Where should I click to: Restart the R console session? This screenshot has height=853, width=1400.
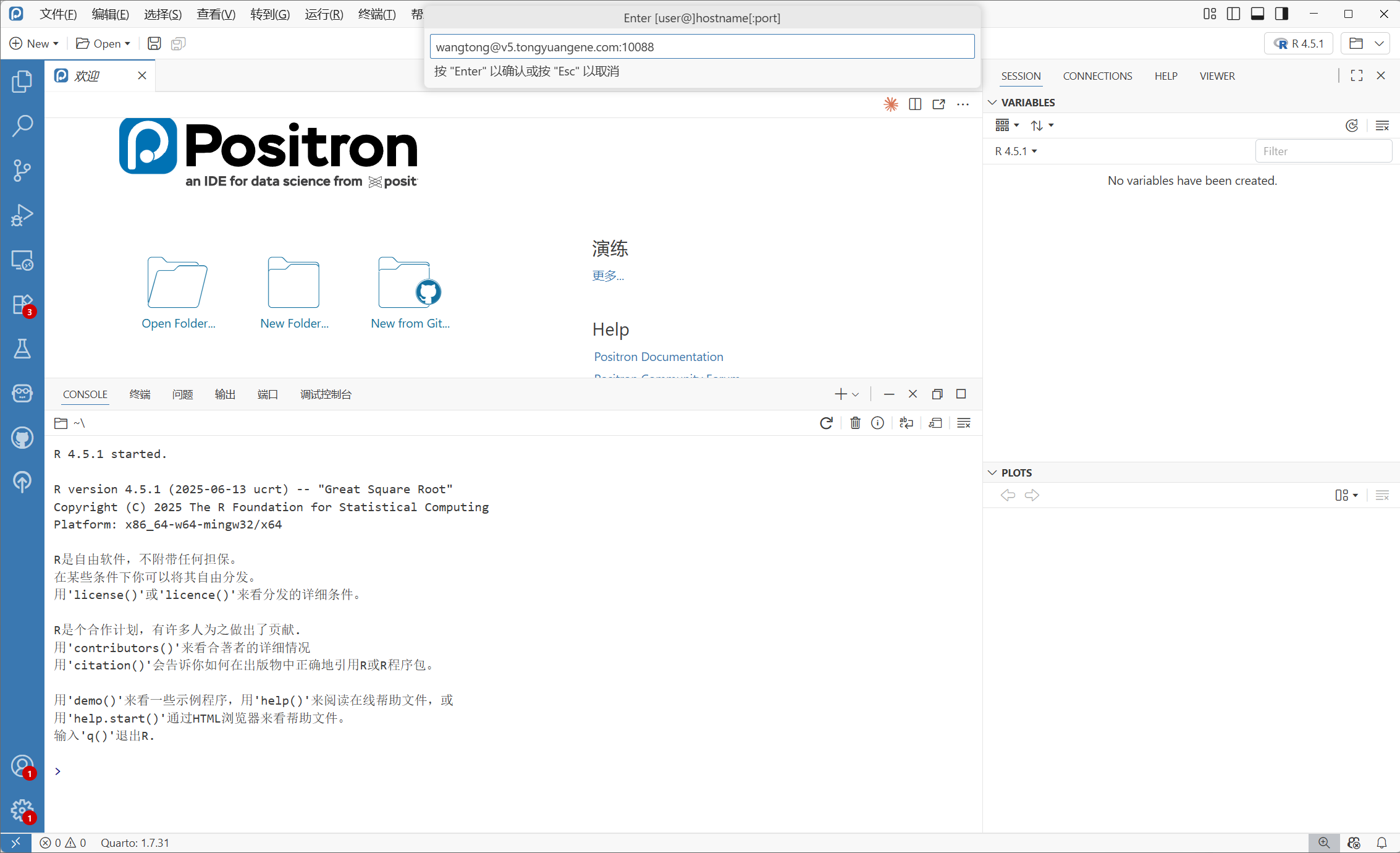(826, 423)
